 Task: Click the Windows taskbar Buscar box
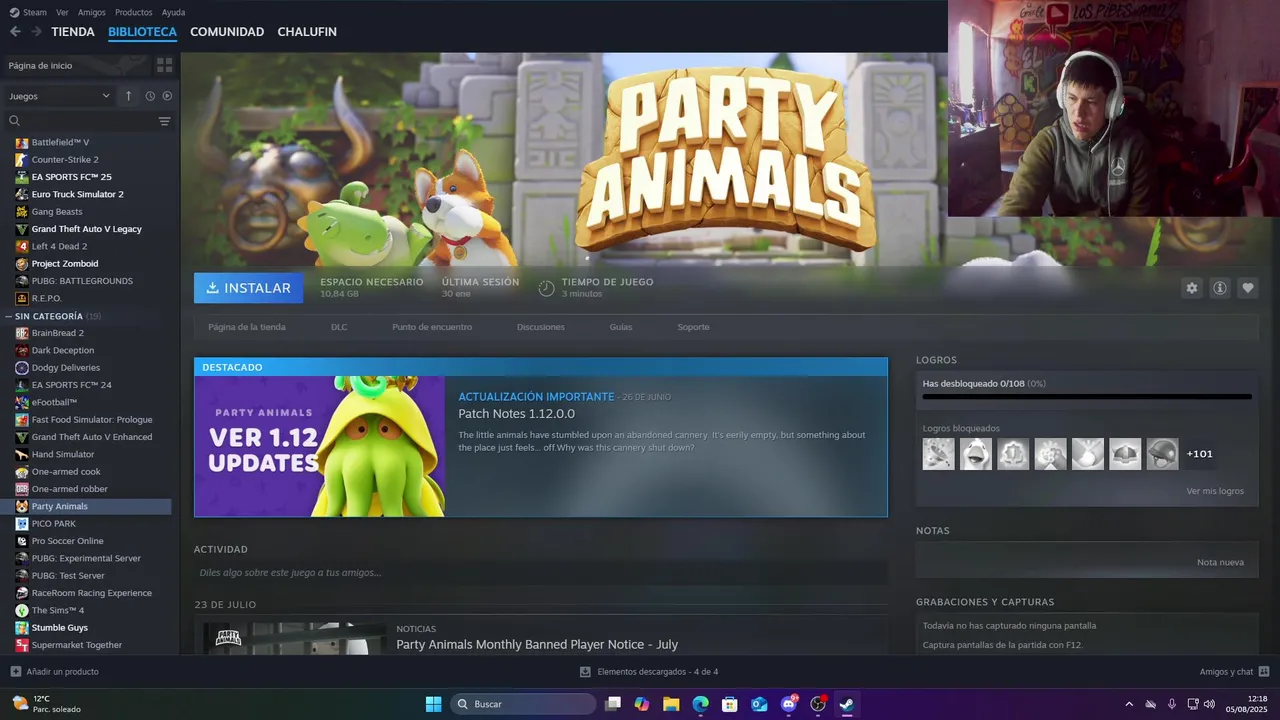click(523, 704)
